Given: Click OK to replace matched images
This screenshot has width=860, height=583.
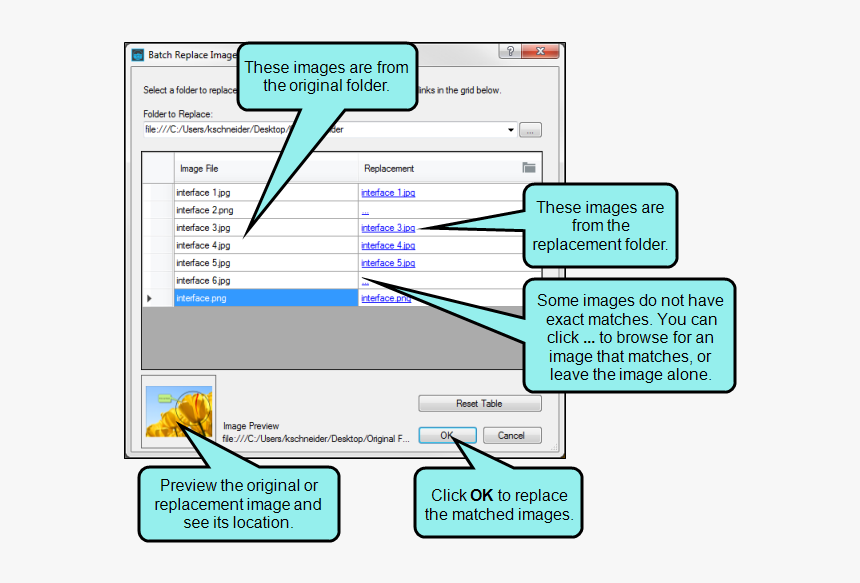Looking at the screenshot, I should coord(447,435).
